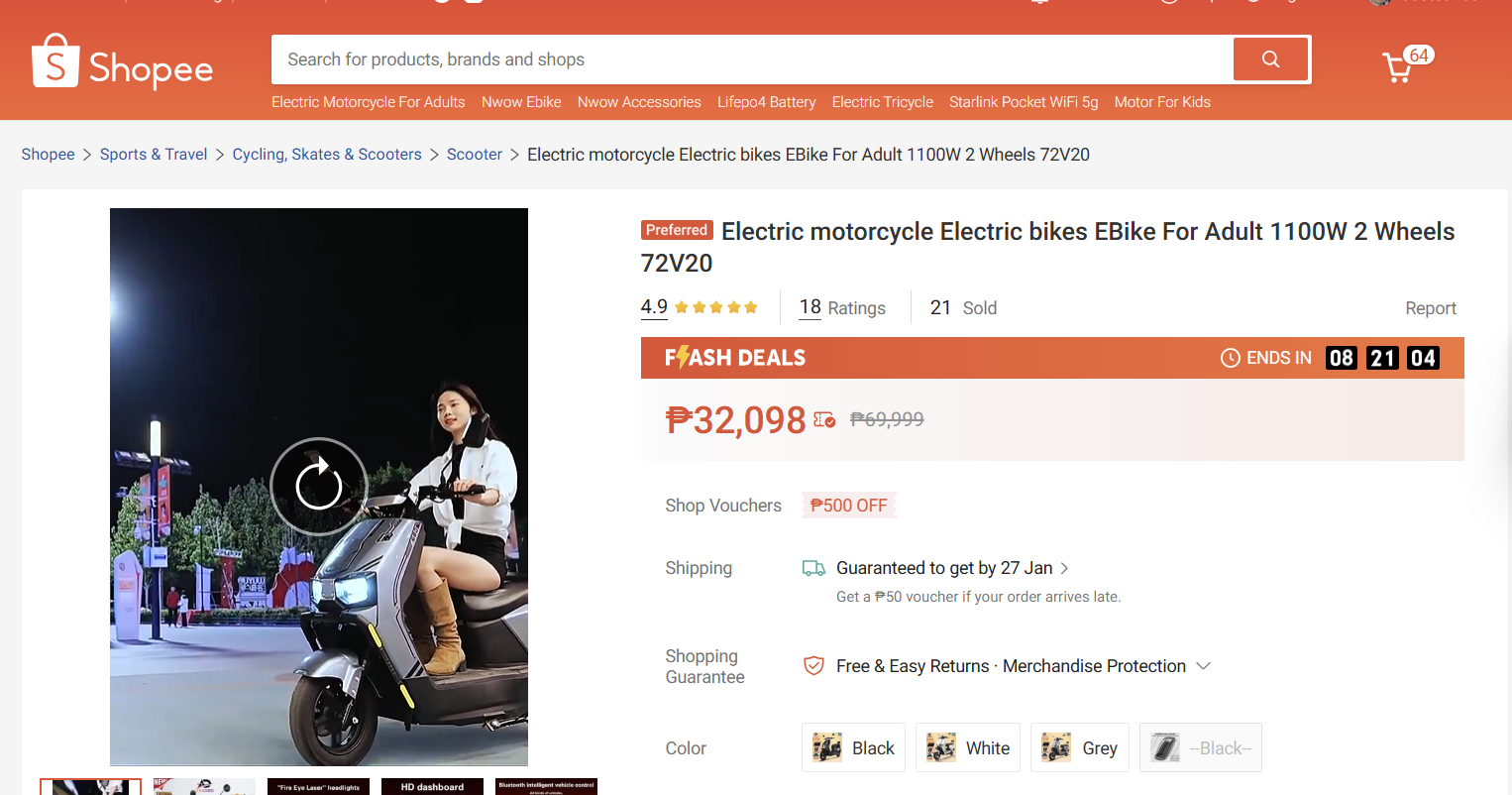The width and height of the screenshot is (1512, 795).
Task: Go to Cycling, Skates & Scooters breadcrumb
Action: point(327,155)
